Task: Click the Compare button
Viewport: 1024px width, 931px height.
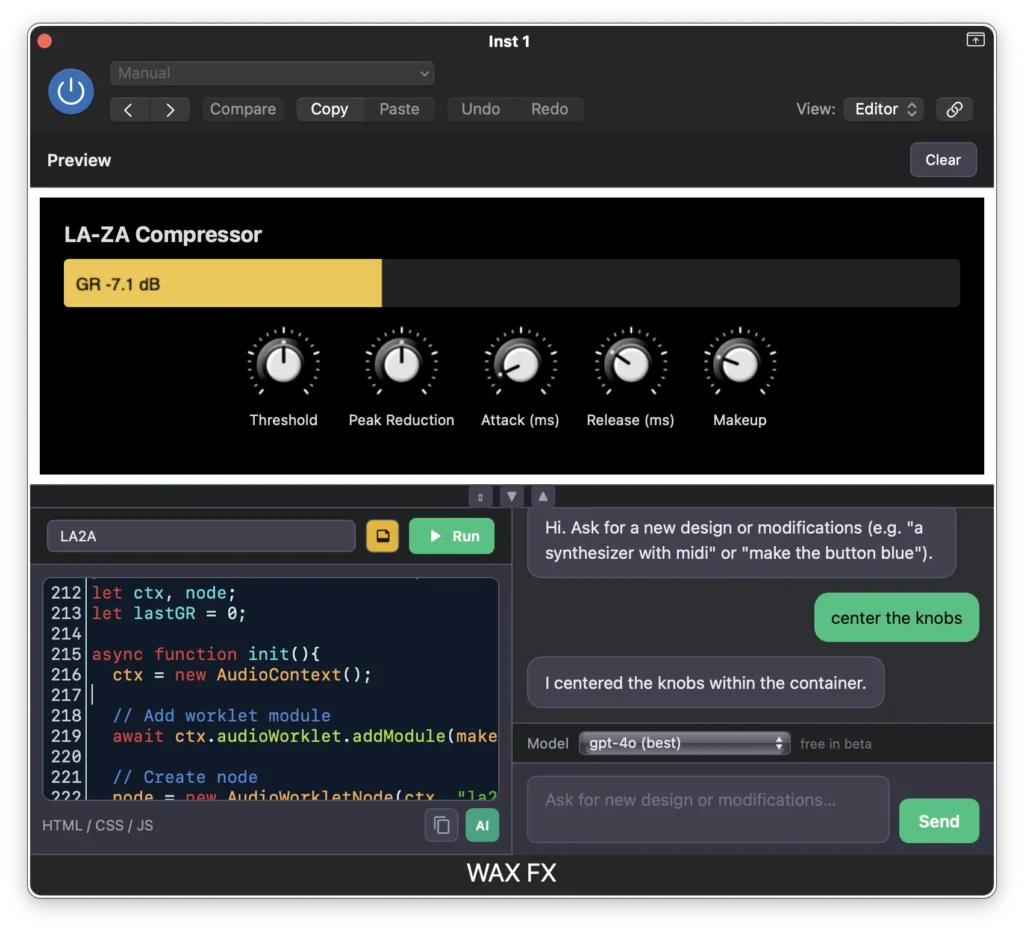Action: [243, 110]
